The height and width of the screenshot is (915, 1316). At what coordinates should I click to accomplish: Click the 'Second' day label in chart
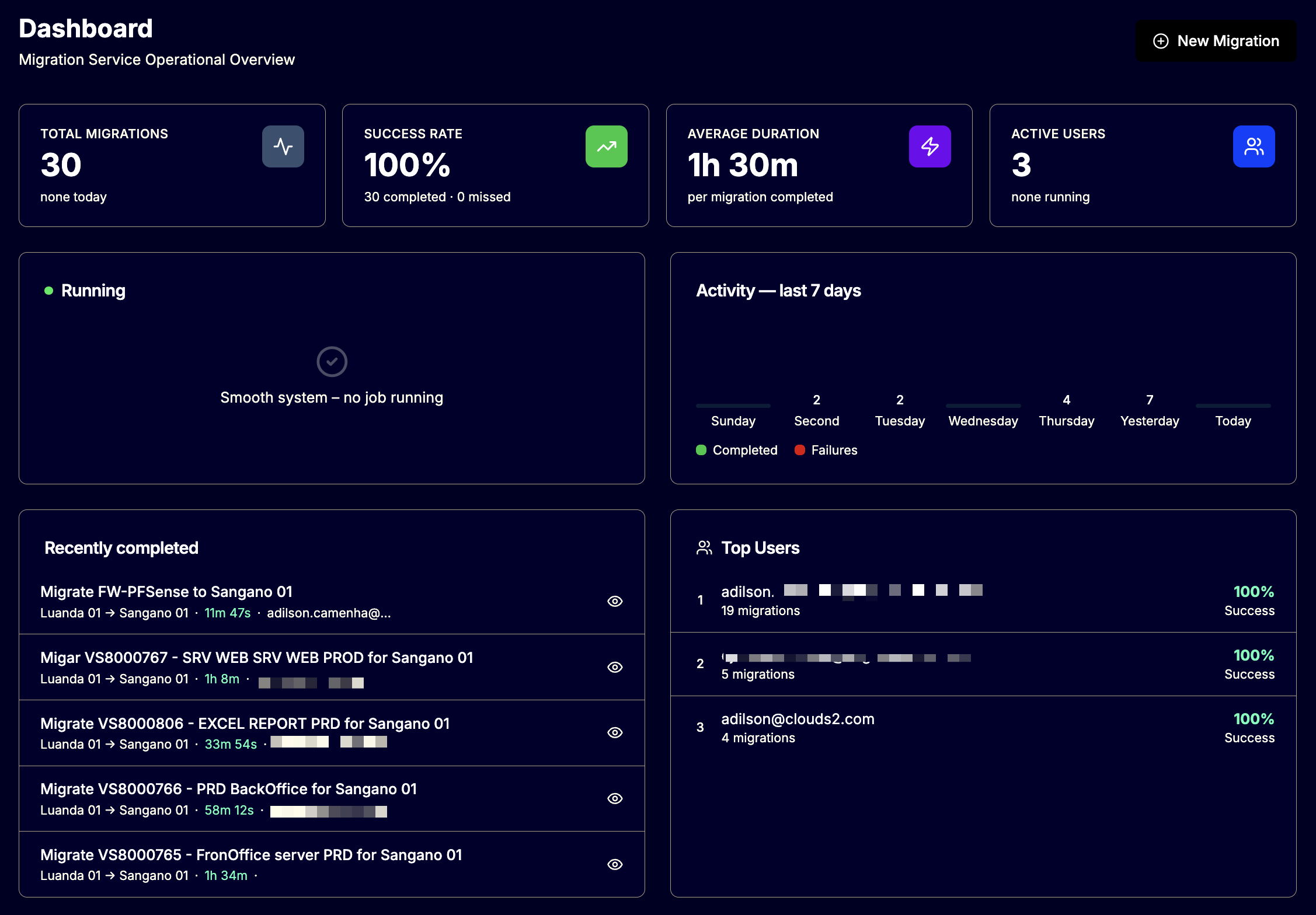[816, 421]
